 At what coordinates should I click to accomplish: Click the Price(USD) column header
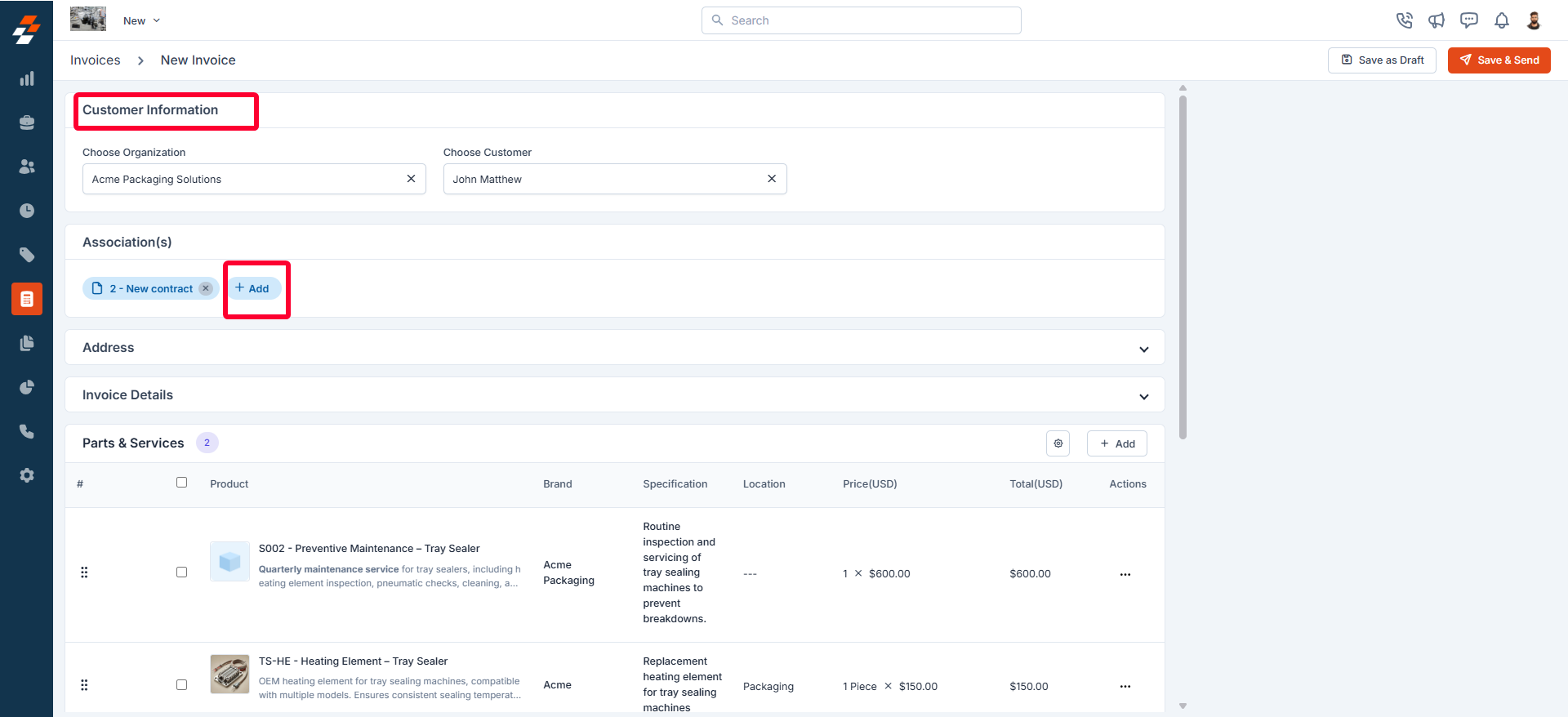[870, 484]
